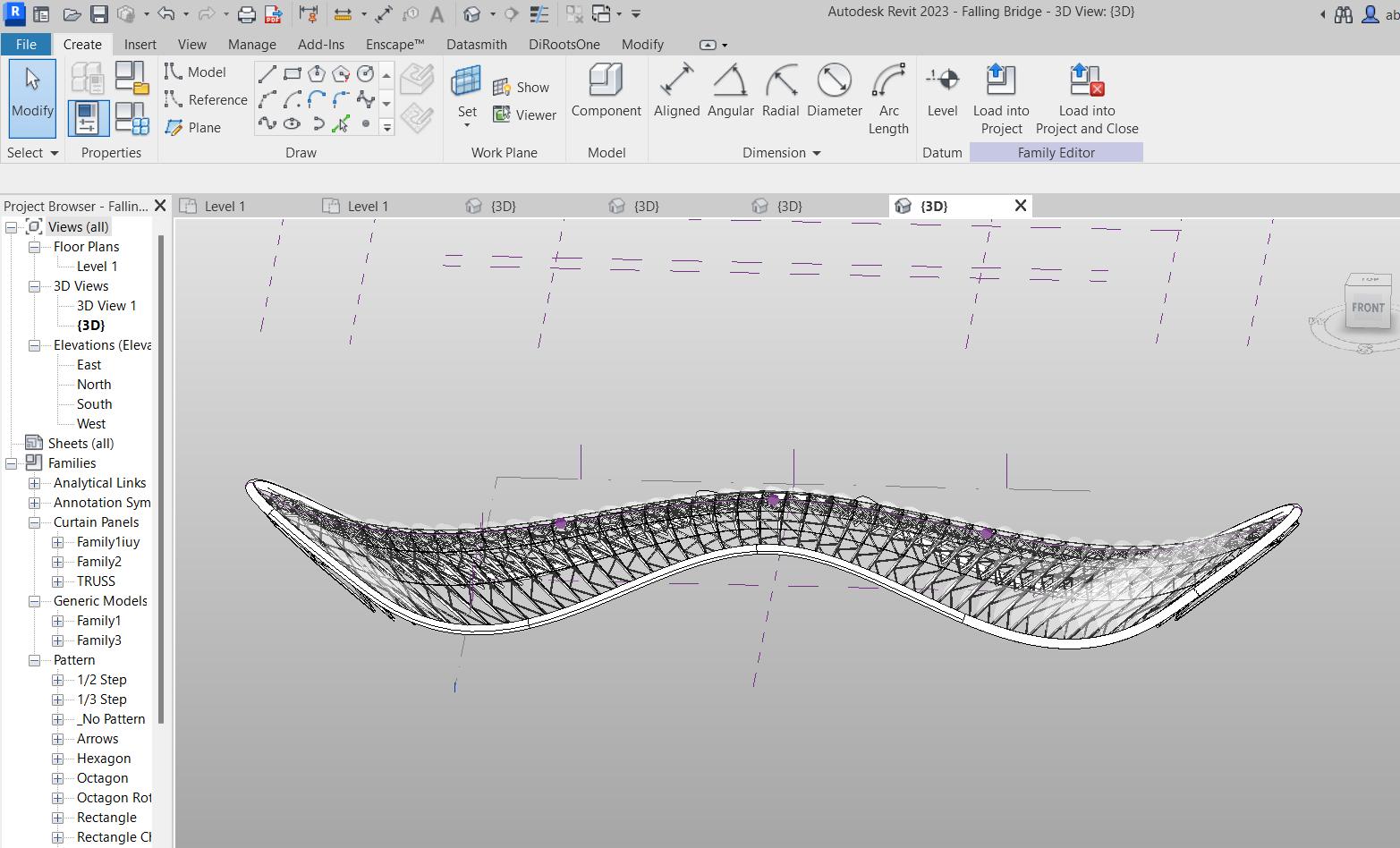Toggle the ribbon minimize panel button
This screenshot has height=848, width=1400.
tap(708, 45)
